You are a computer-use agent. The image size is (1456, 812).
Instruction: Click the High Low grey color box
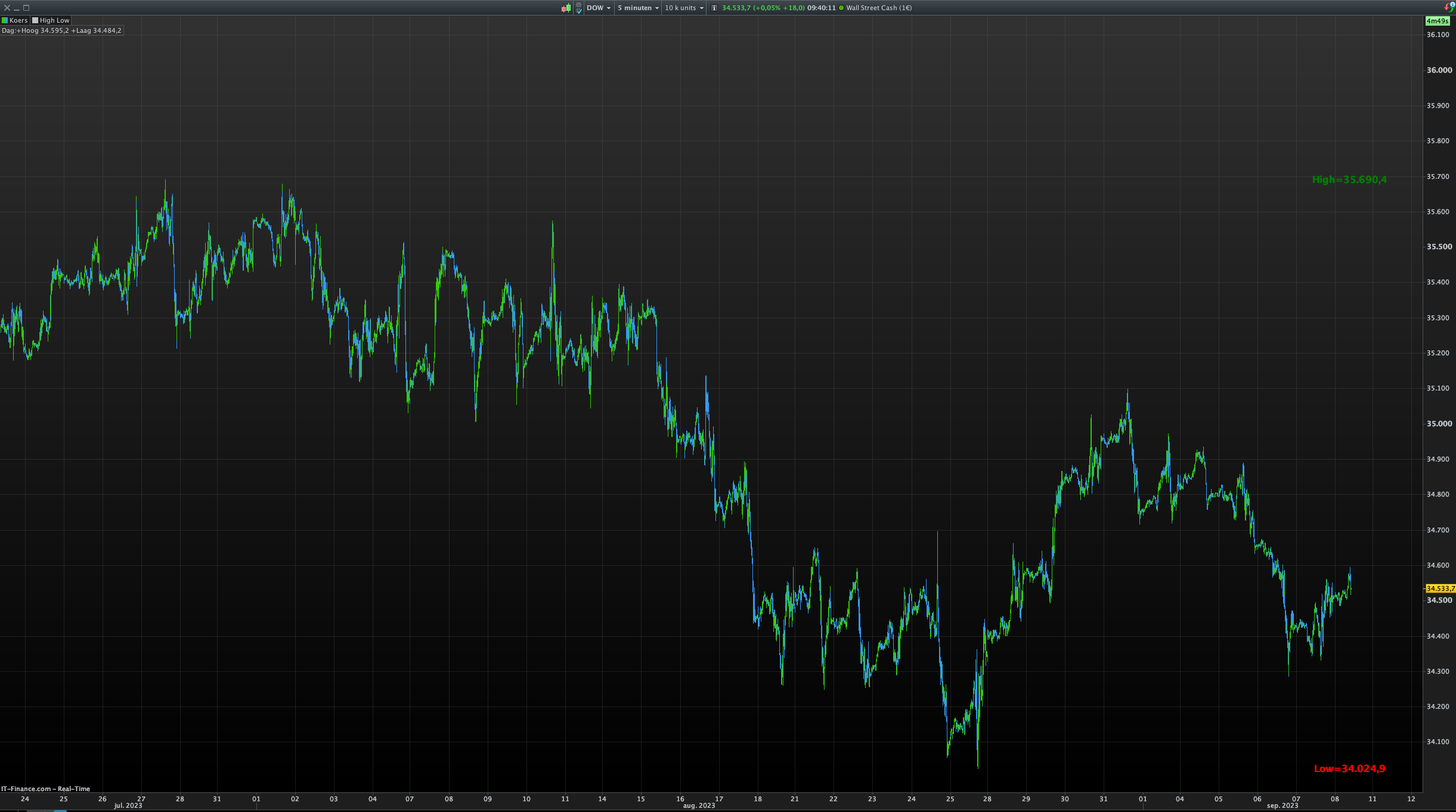pos(35,20)
